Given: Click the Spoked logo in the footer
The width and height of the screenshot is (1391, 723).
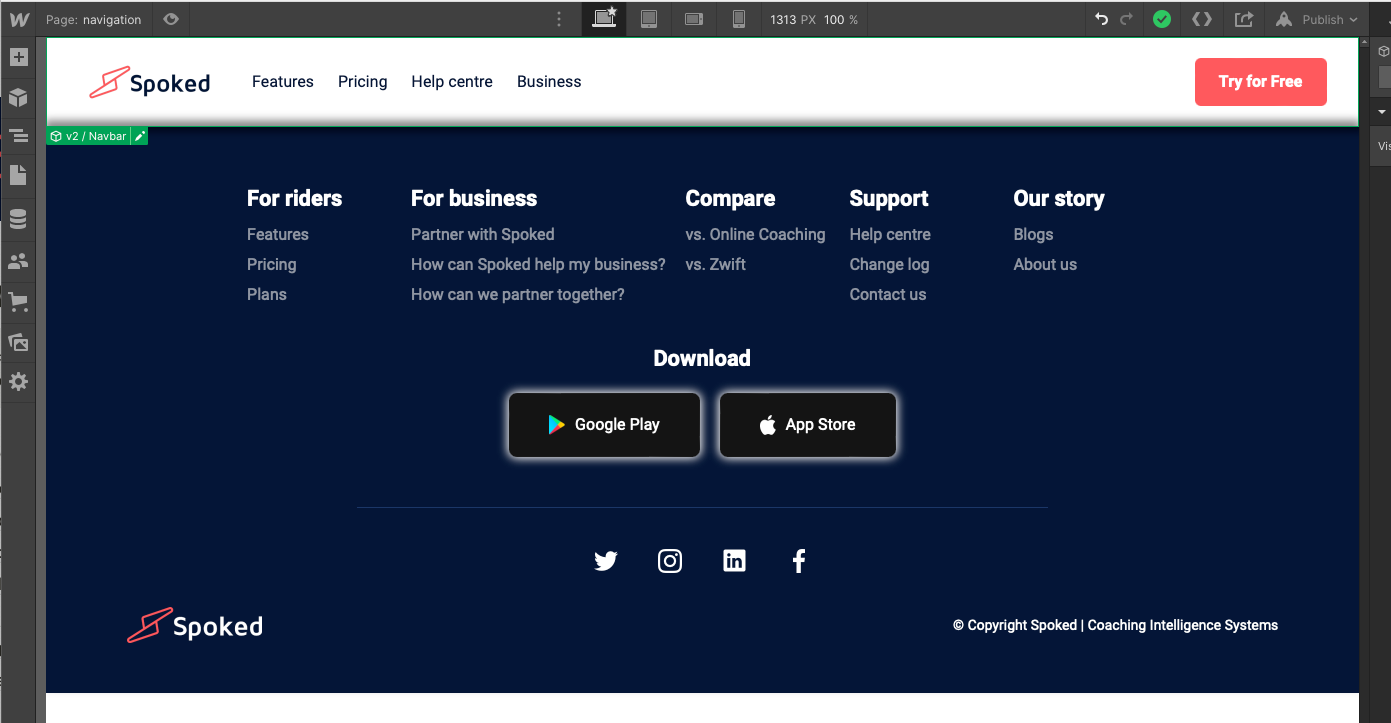Looking at the screenshot, I should tap(195, 626).
